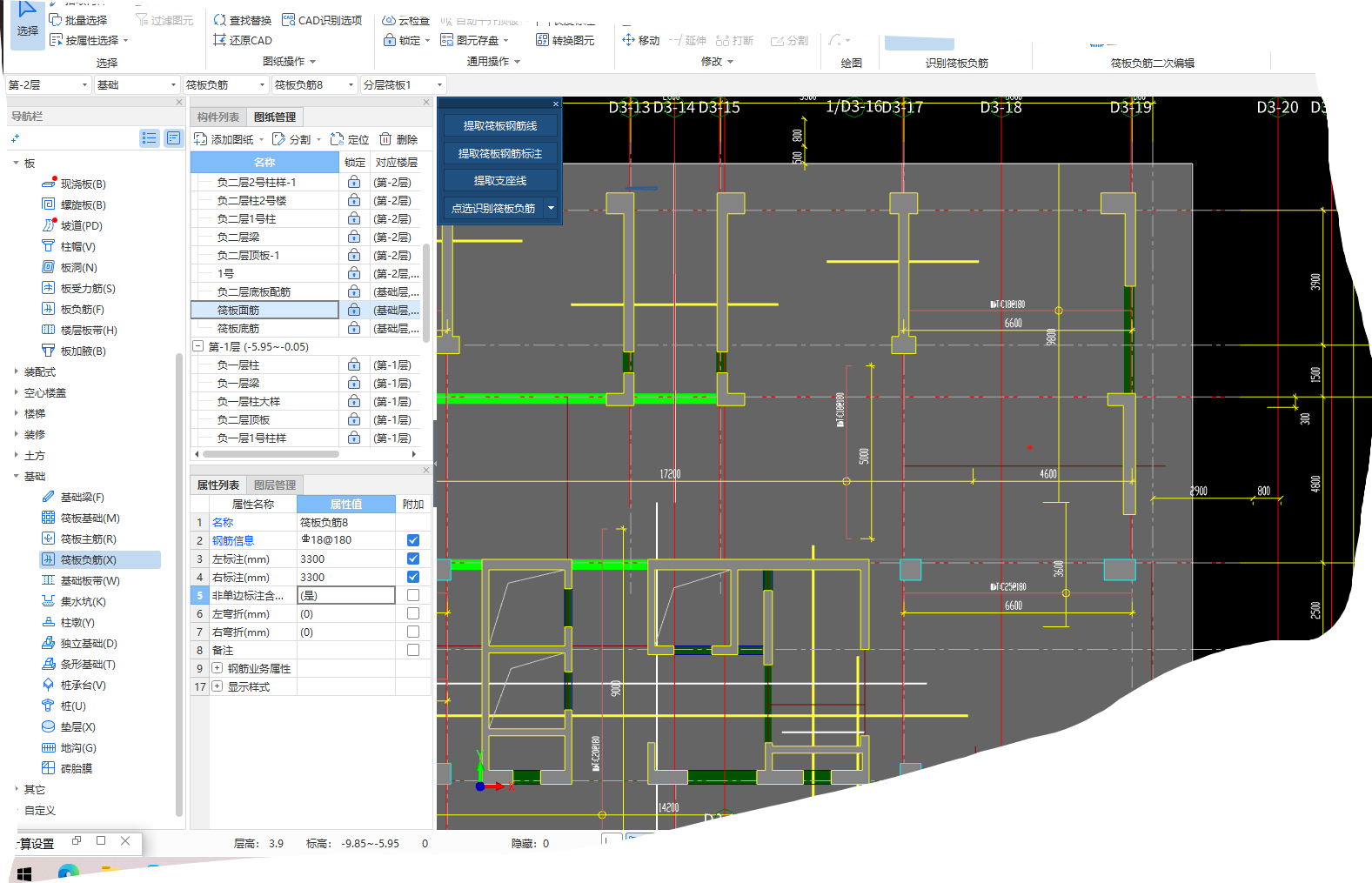1372x883 pixels.
Task: Click 钢筋信息 value cell
Action: click(346, 540)
